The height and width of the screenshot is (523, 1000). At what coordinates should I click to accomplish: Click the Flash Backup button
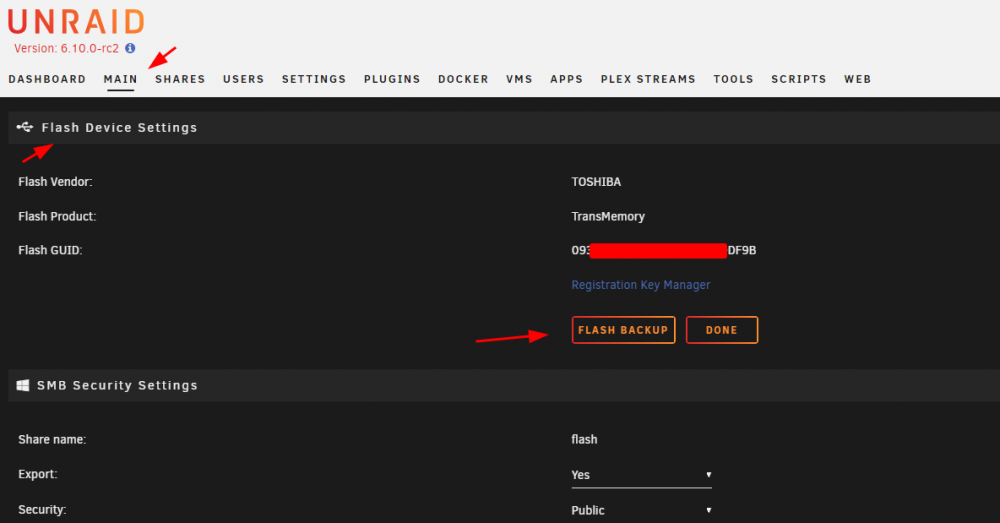tap(623, 330)
